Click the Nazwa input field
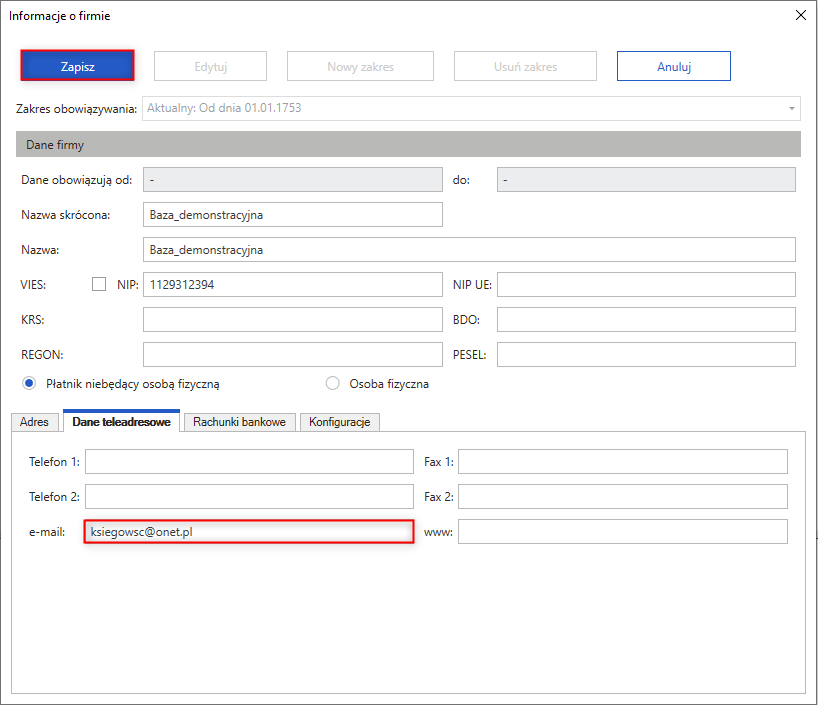This screenshot has width=818, height=705. [x=469, y=249]
